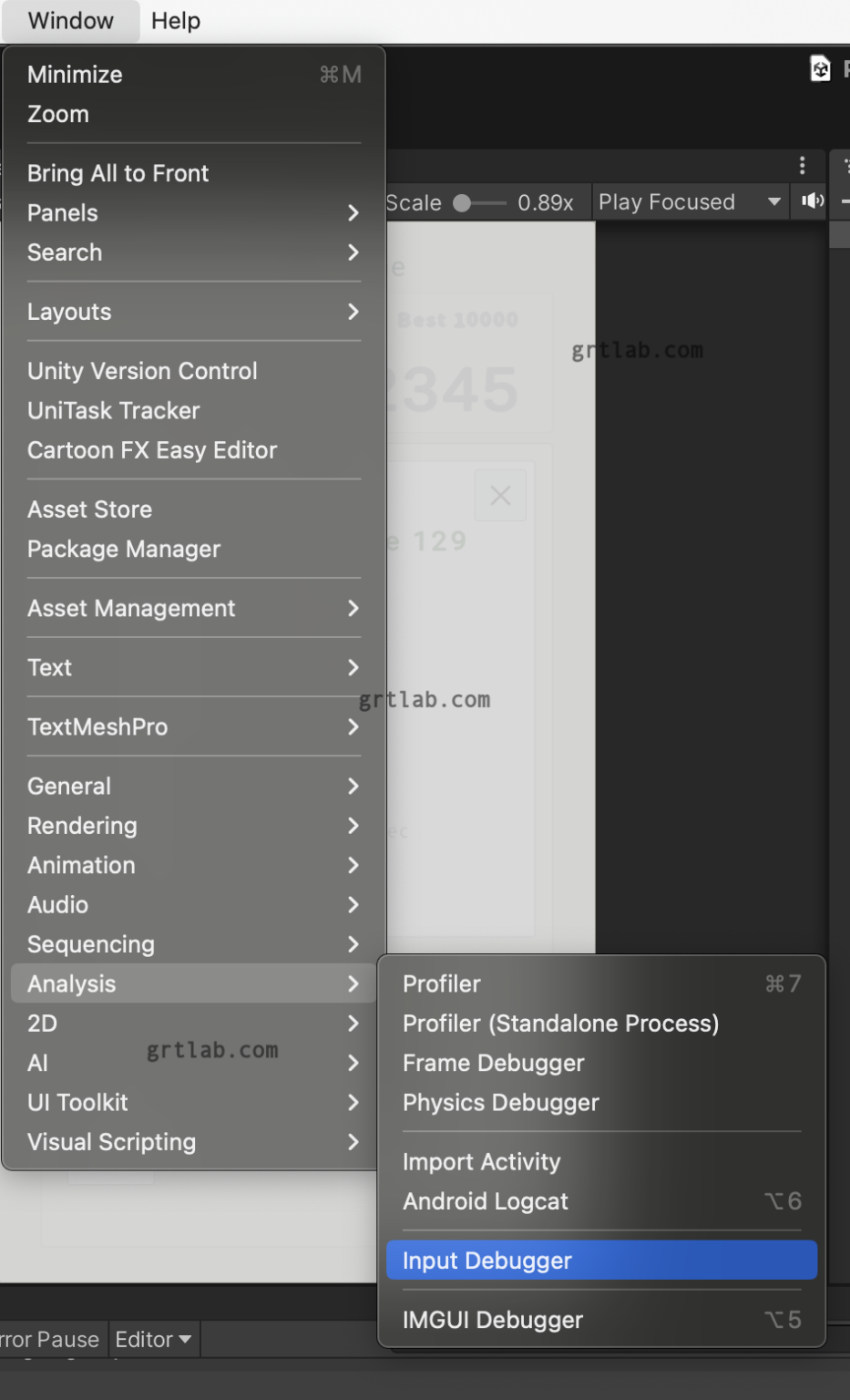Screen dimensions: 850x1400
Task: Open the Play Focused dropdown
Action: tap(688, 201)
